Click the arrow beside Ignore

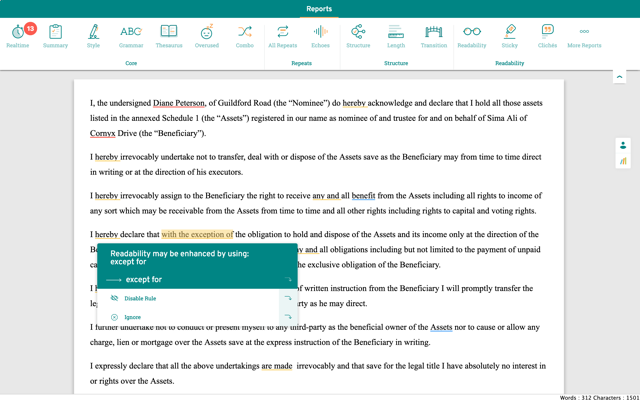[288, 317]
